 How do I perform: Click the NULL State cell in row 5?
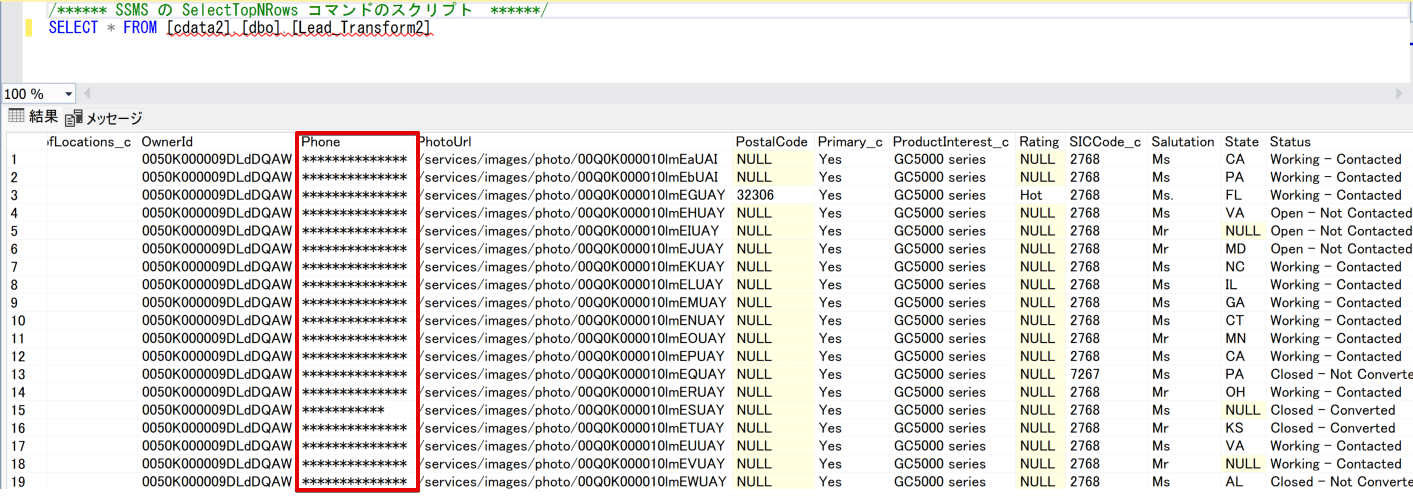pos(1243,231)
